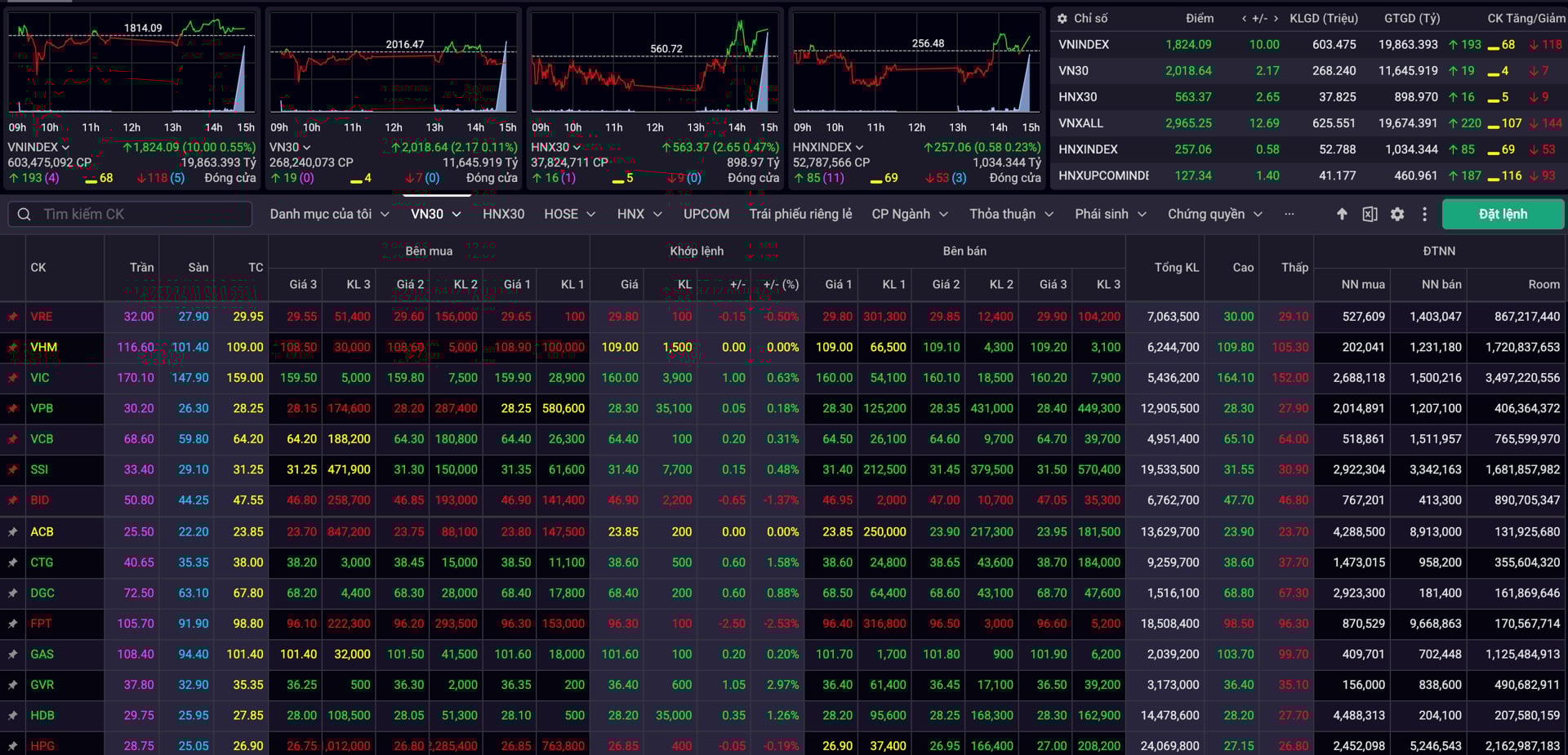Open the vertical three-dot more menu
This screenshot has width=1568, height=755.
pyautogui.click(x=1424, y=214)
